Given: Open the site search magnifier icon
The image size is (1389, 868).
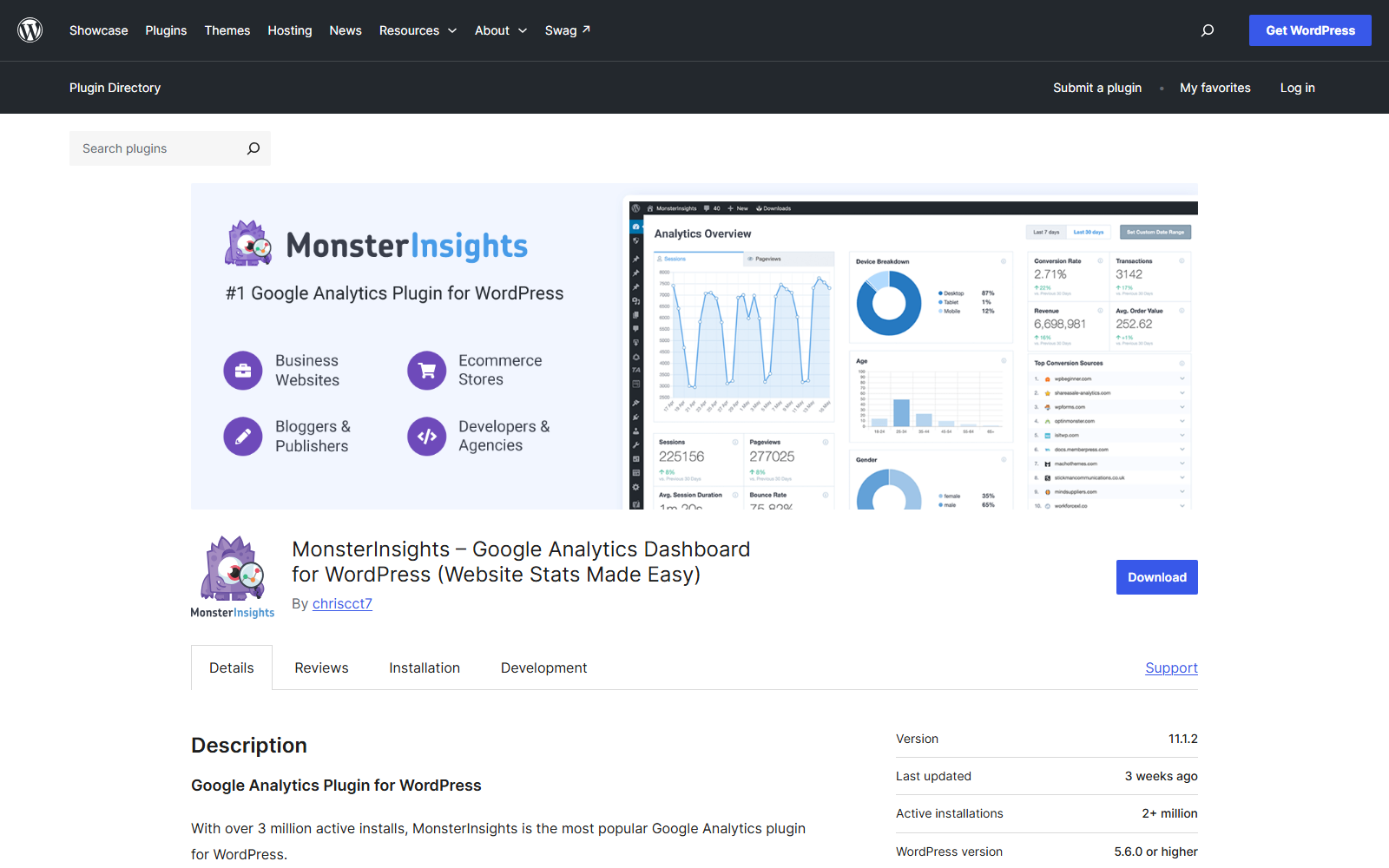Looking at the screenshot, I should click(x=1208, y=30).
